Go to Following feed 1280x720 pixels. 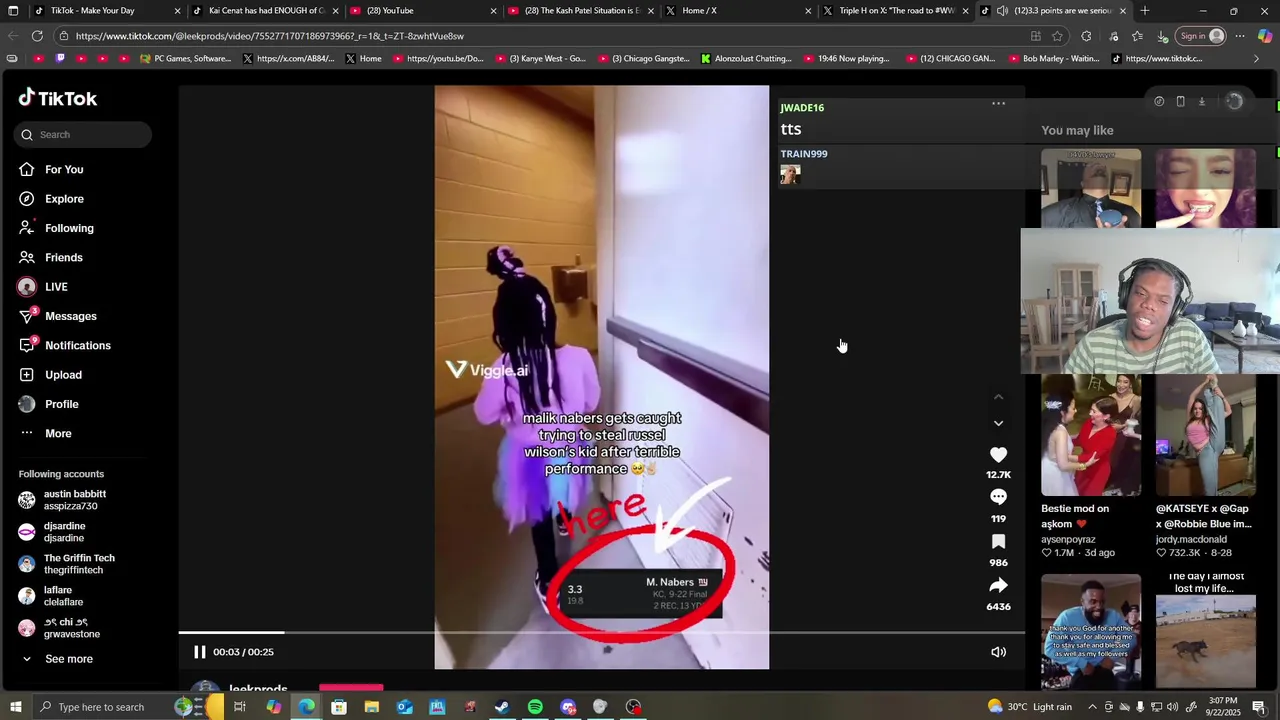[x=69, y=228]
